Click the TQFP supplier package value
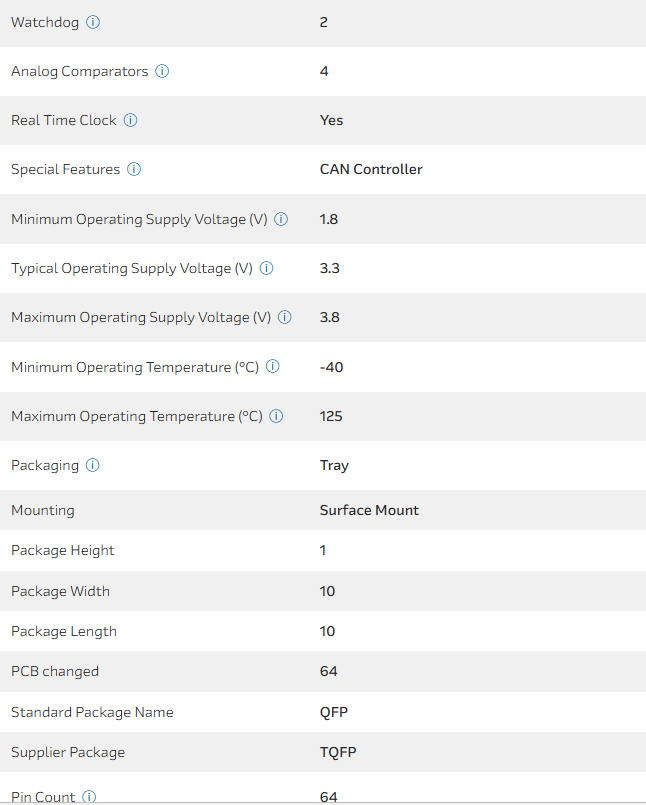This screenshot has width=646, height=805. (x=338, y=752)
